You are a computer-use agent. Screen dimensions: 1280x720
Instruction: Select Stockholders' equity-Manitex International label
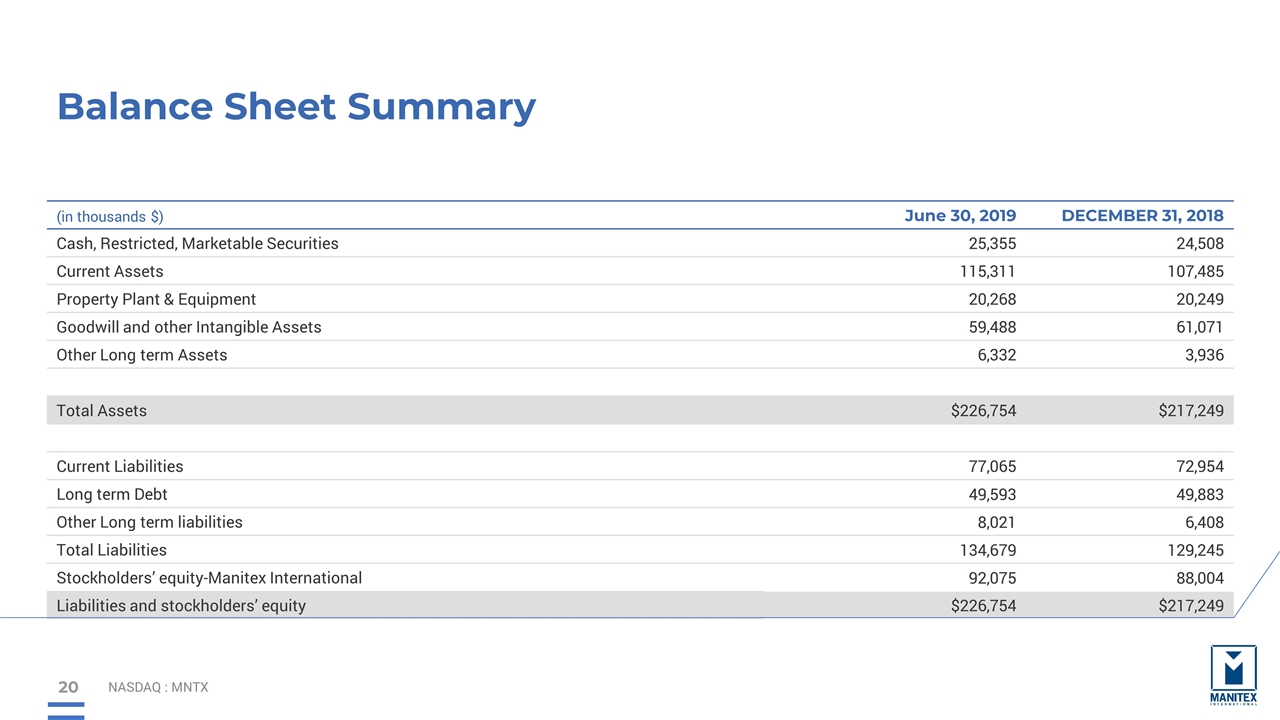209,578
